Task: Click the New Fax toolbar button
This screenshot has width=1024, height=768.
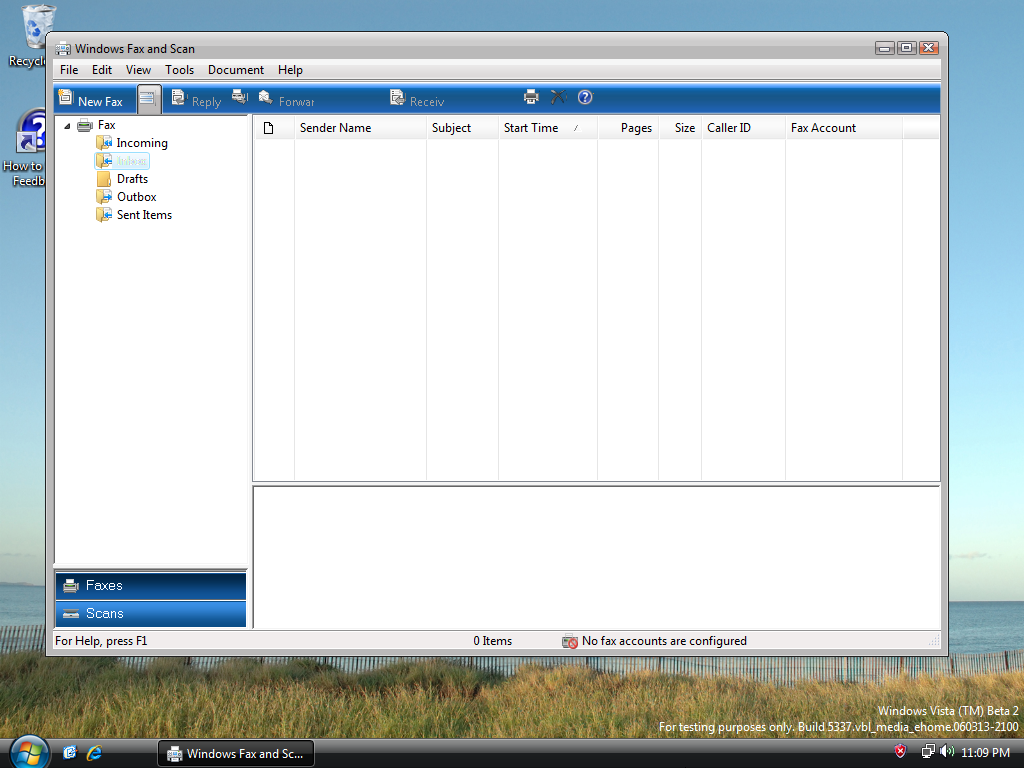Action: tap(91, 100)
